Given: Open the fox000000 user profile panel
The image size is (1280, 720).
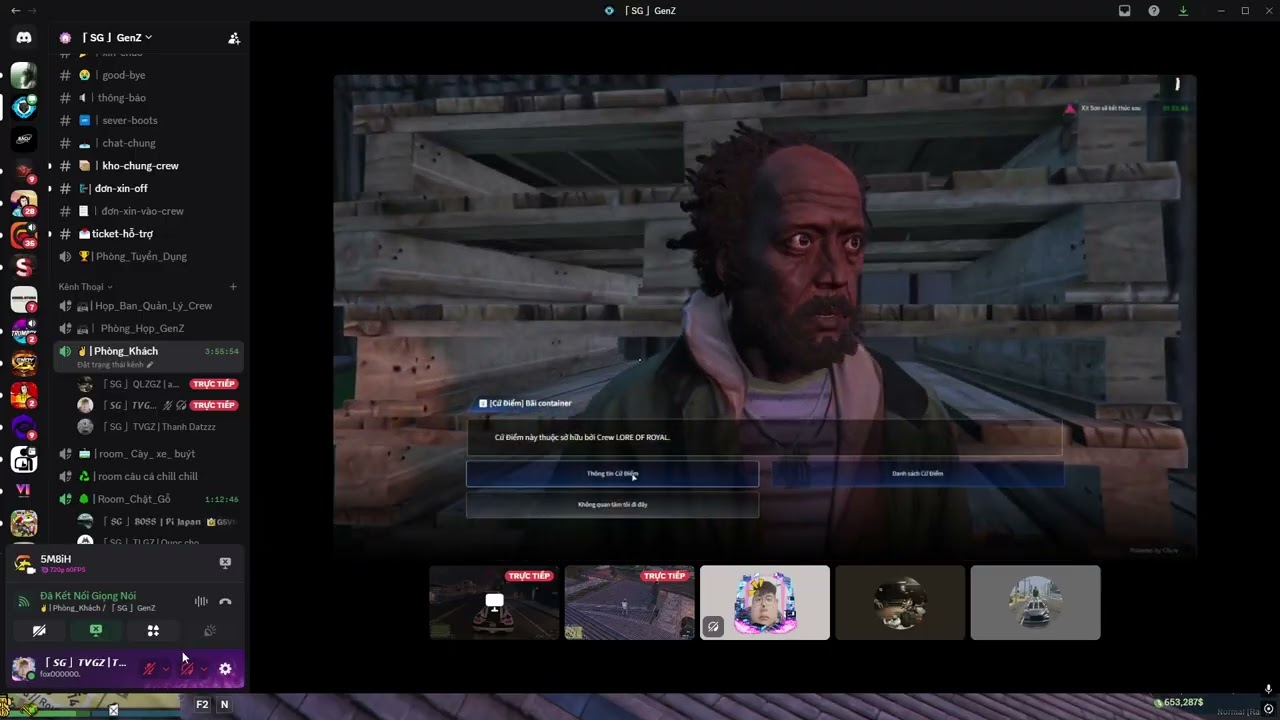Looking at the screenshot, I should point(72,668).
